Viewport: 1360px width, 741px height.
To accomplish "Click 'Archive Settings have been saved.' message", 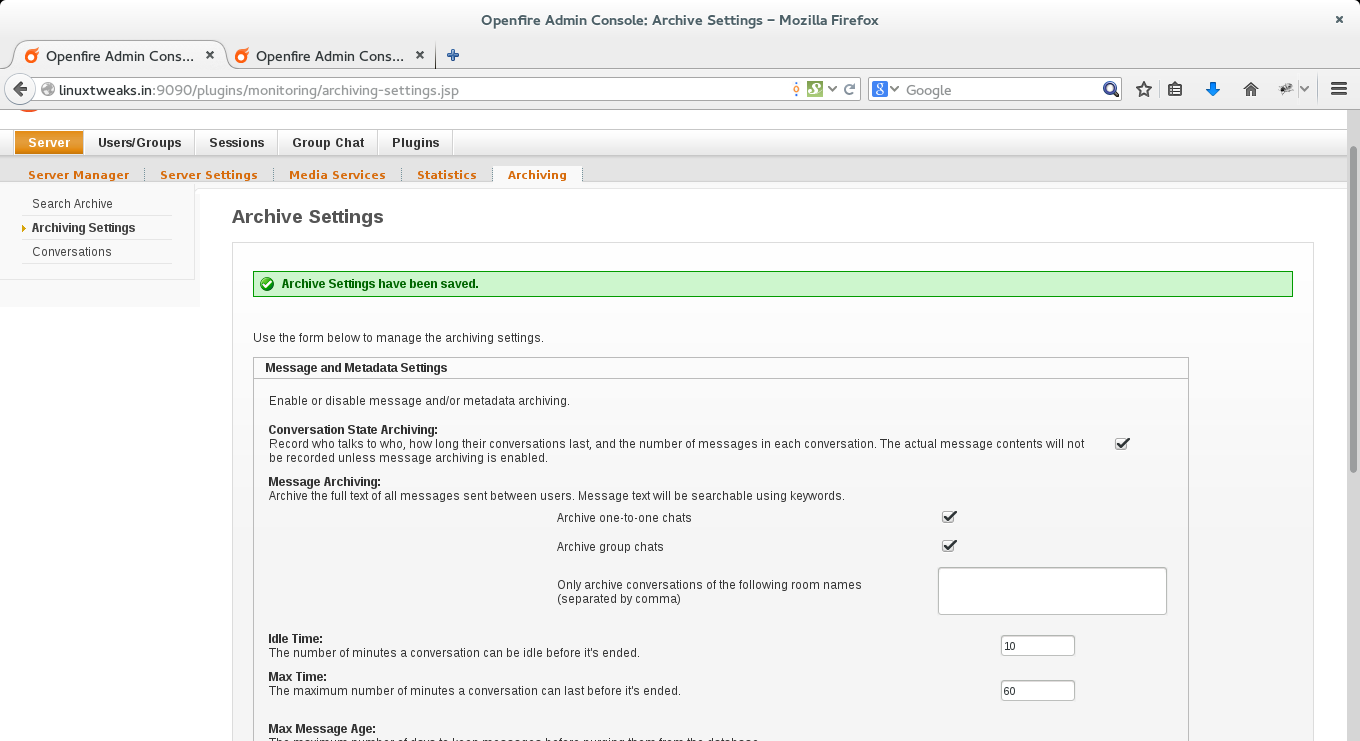I will (x=380, y=284).
